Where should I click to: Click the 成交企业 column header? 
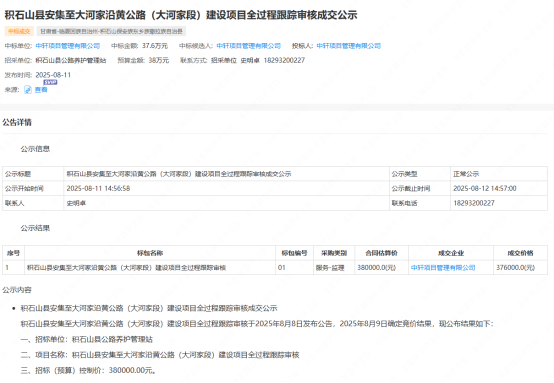pyautogui.click(x=451, y=253)
